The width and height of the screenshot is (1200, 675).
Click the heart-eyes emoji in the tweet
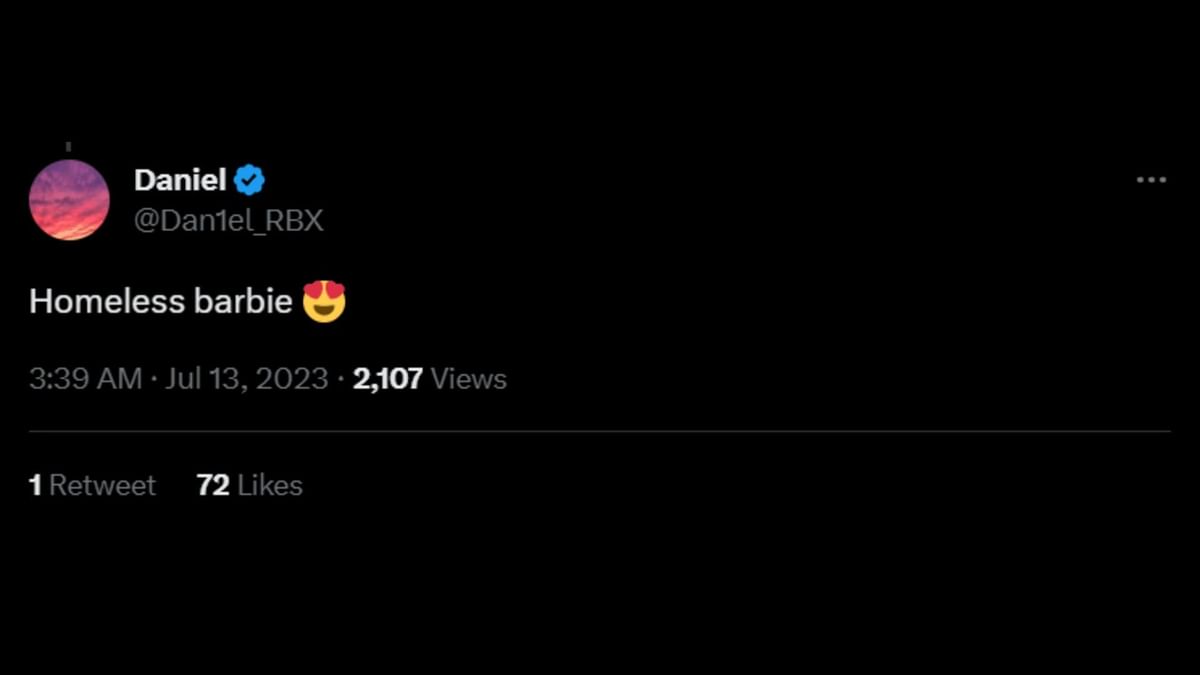[x=324, y=301]
